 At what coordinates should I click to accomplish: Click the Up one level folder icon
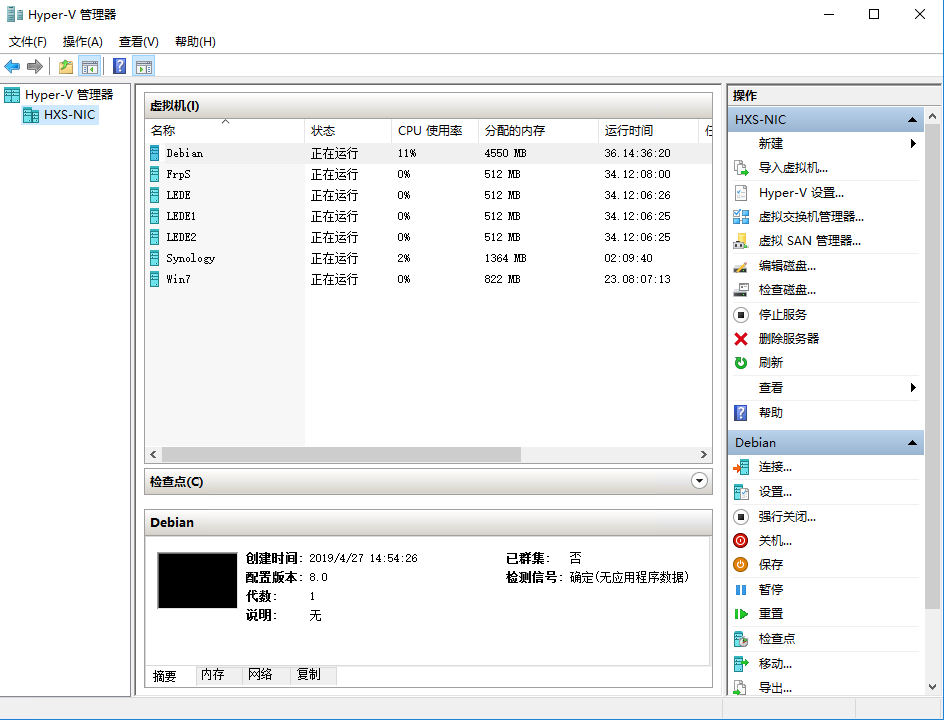(66, 66)
